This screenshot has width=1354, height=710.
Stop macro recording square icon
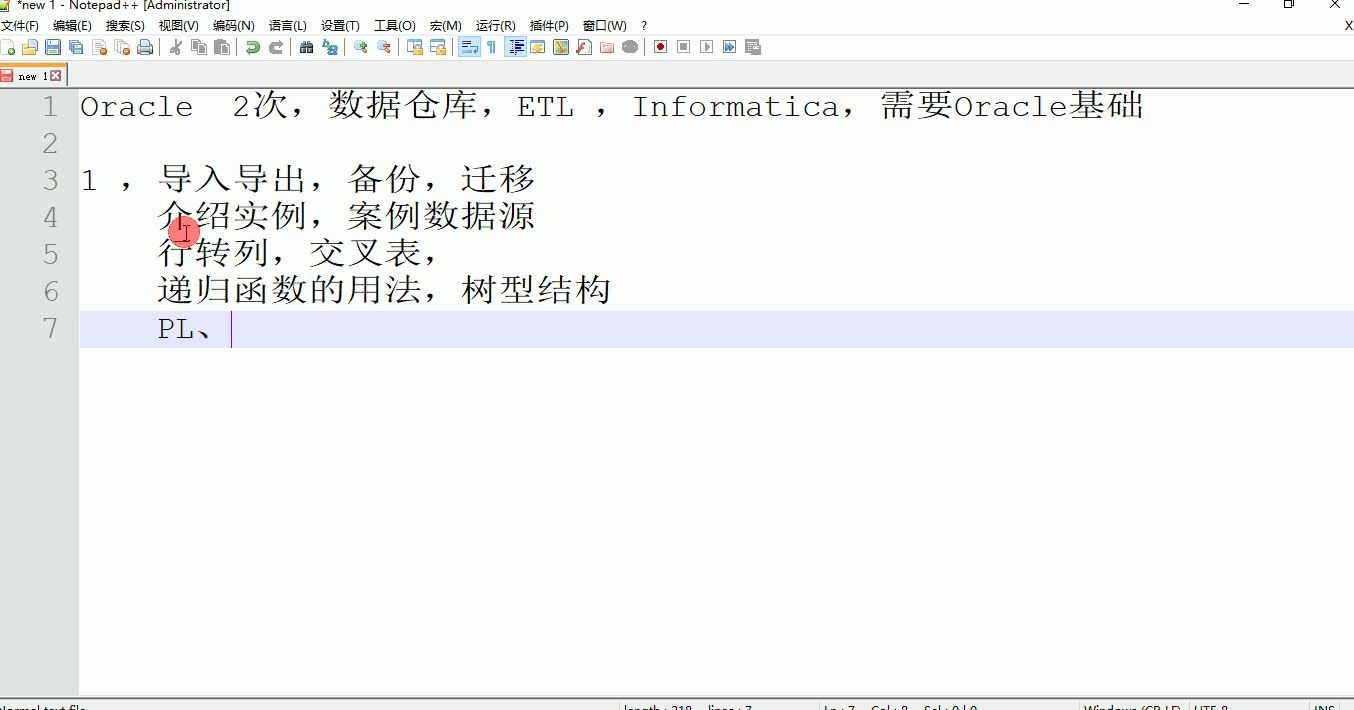[684, 47]
